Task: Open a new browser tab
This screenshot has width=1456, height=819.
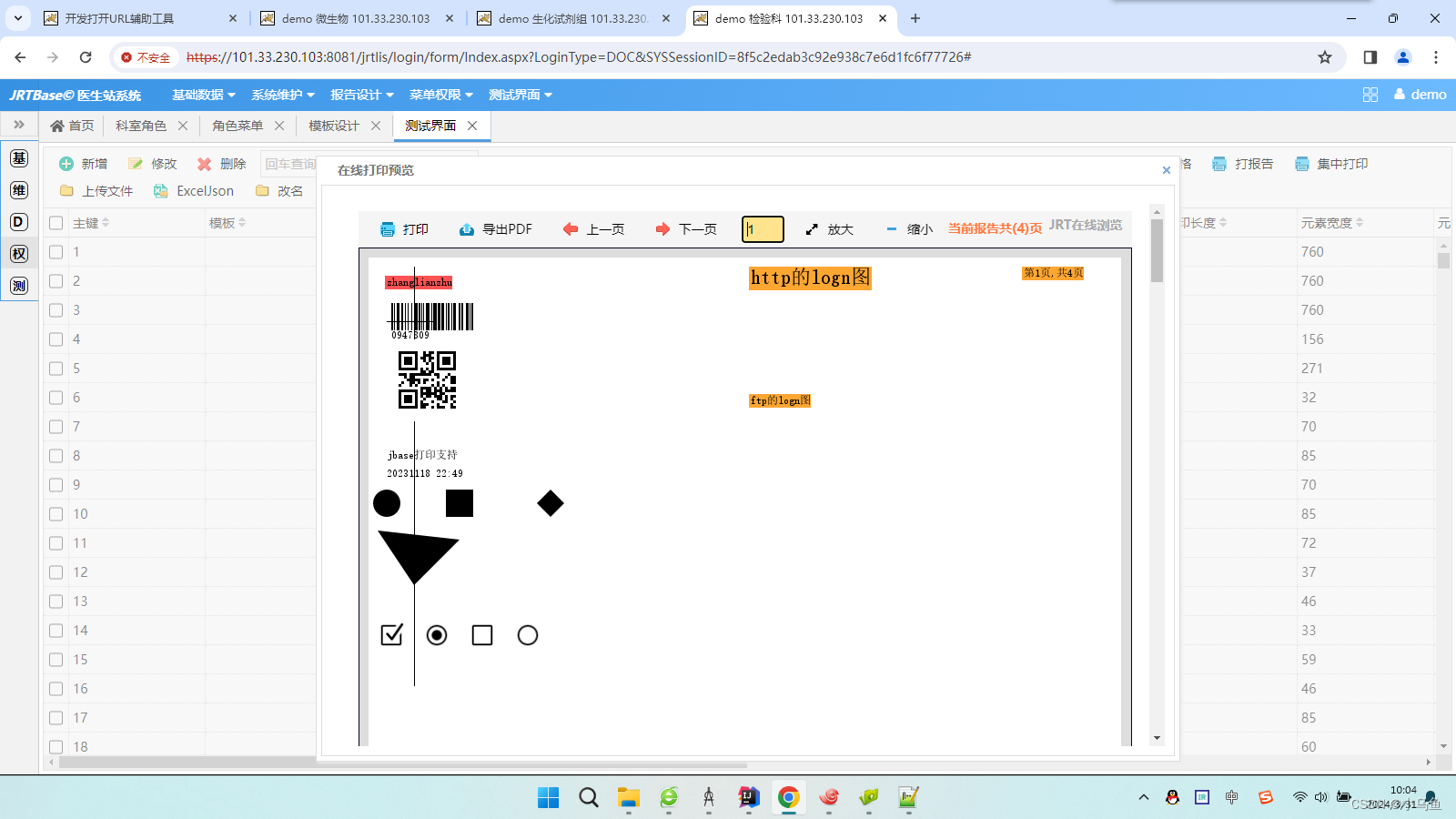Action: 915,18
